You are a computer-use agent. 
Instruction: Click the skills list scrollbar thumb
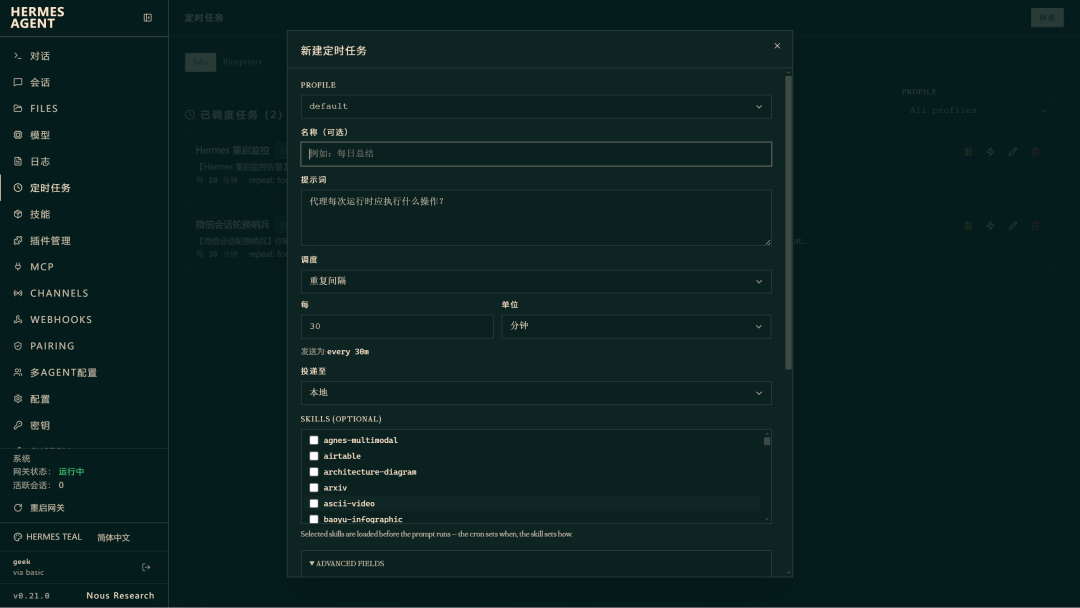coord(767,441)
